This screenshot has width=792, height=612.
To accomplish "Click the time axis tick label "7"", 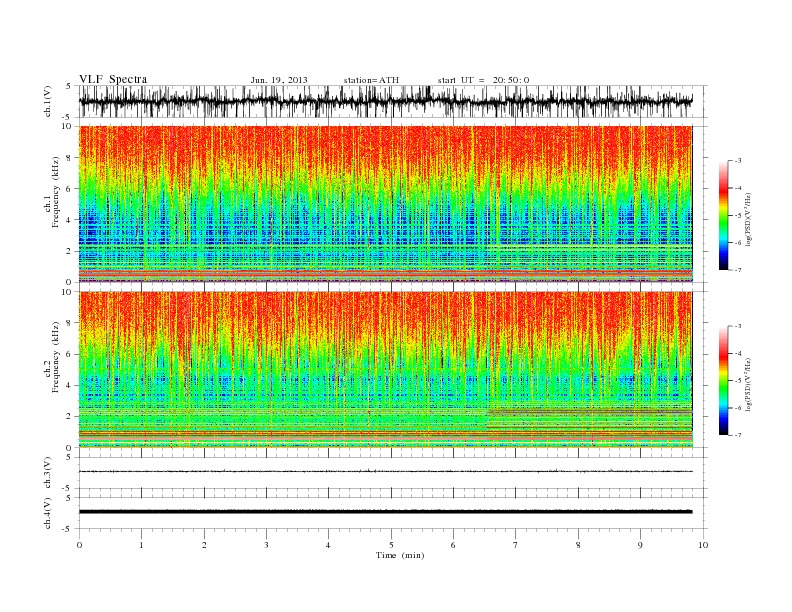I will (516, 545).
